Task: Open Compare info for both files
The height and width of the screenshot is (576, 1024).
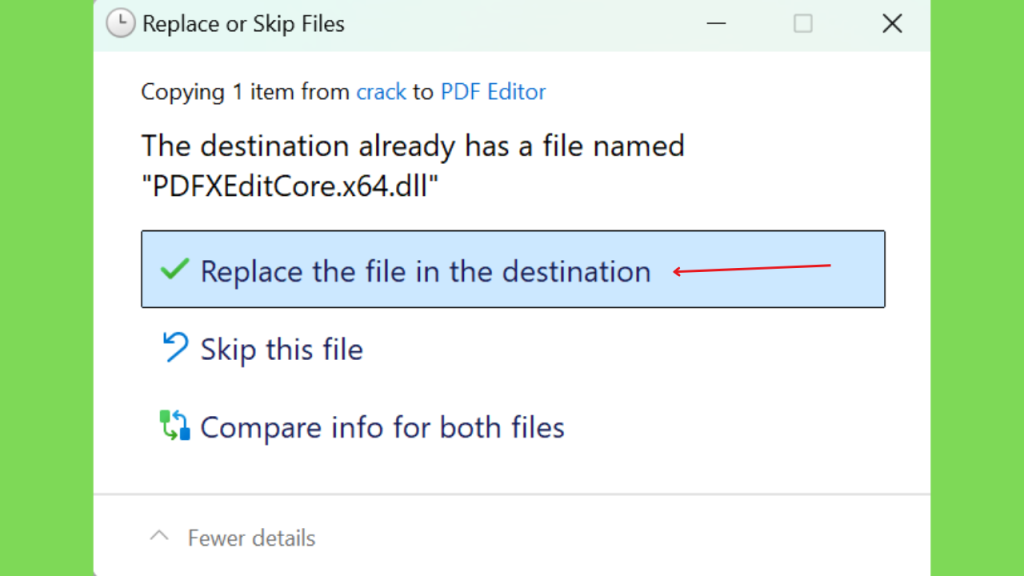Action: point(382,428)
